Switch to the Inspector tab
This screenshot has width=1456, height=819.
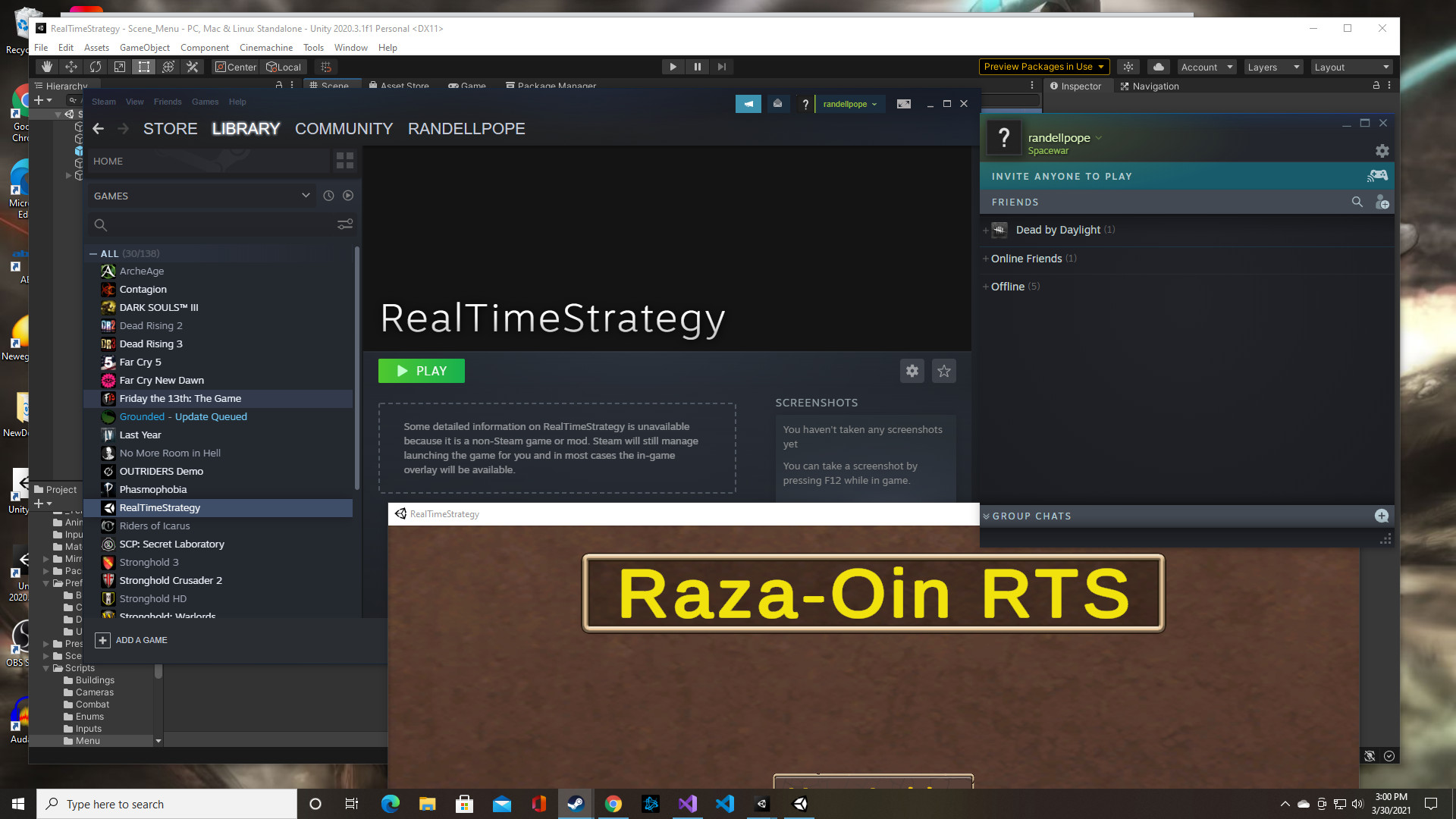[x=1075, y=86]
